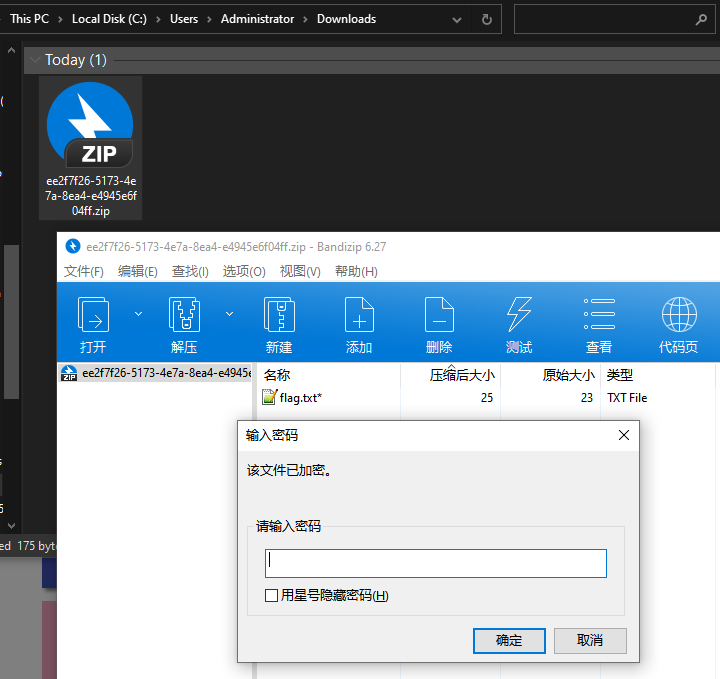Collapse the Today (1) group
The height and width of the screenshot is (679, 720).
pyautogui.click(x=35, y=60)
